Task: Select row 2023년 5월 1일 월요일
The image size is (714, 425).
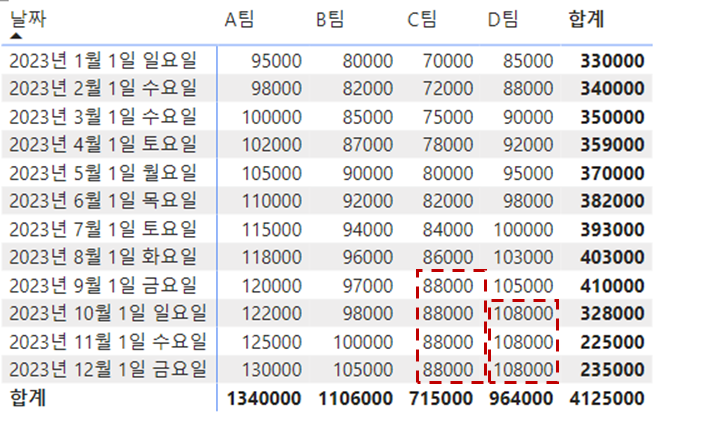Action: pos(103,173)
